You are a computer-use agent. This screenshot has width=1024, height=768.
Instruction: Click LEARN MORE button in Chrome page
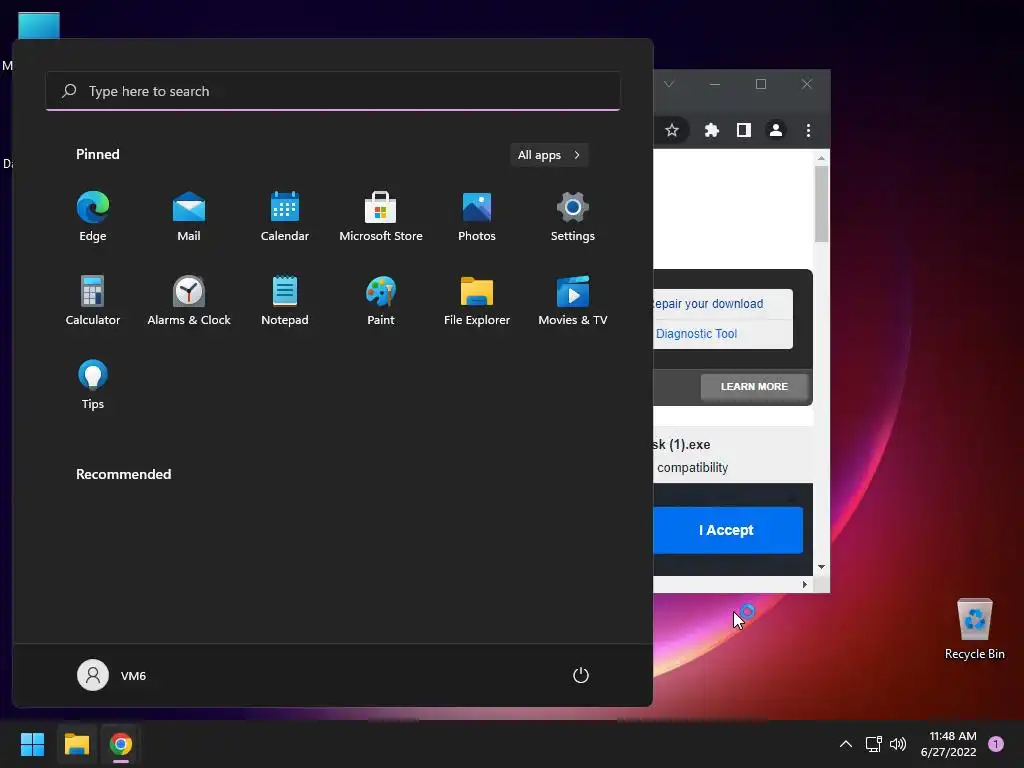754,387
